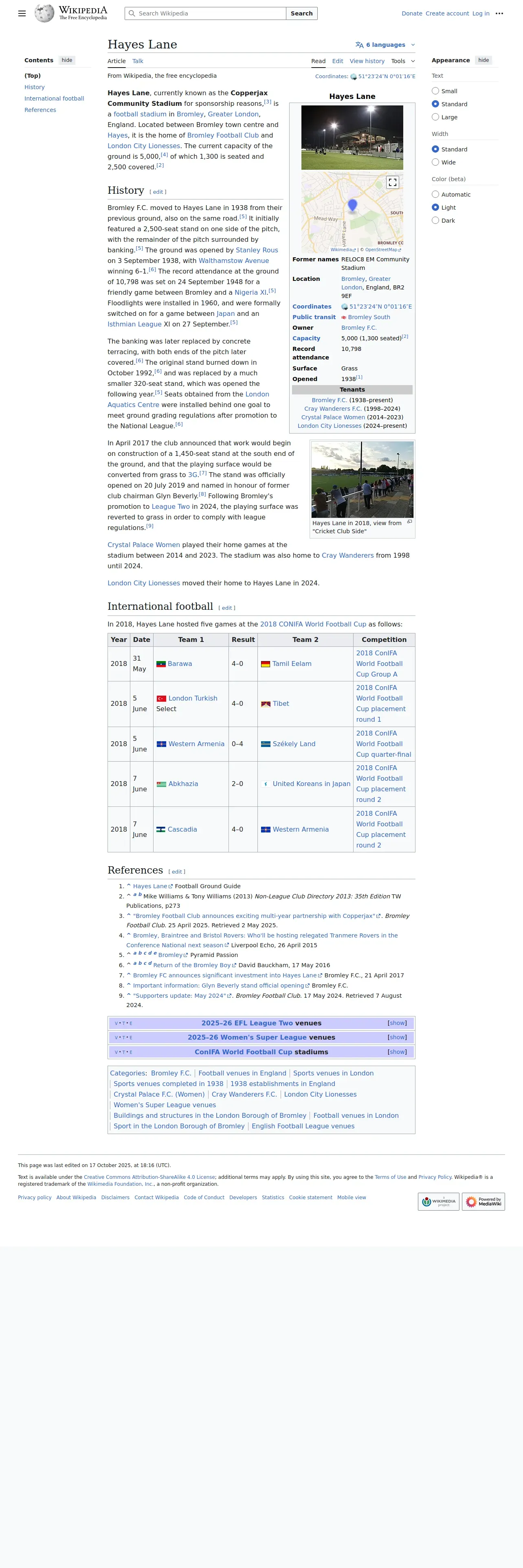Click the enlarge icon on 2018 photo caption

click(410, 522)
